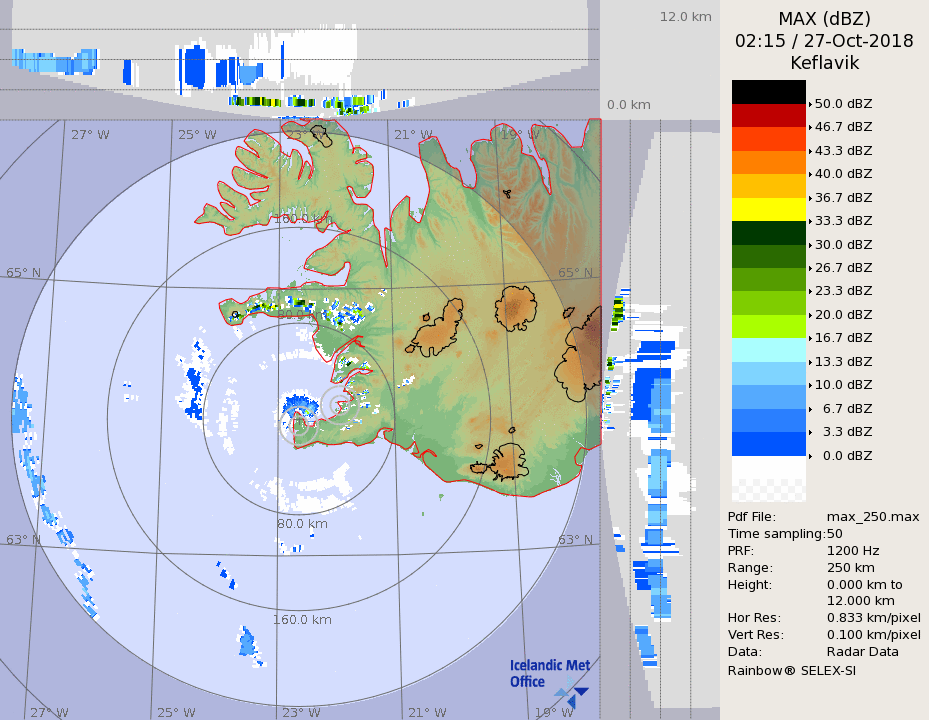Image resolution: width=929 pixels, height=720 pixels.
Task: Click the 80.0 km label in the sea
Action: [302, 523]
